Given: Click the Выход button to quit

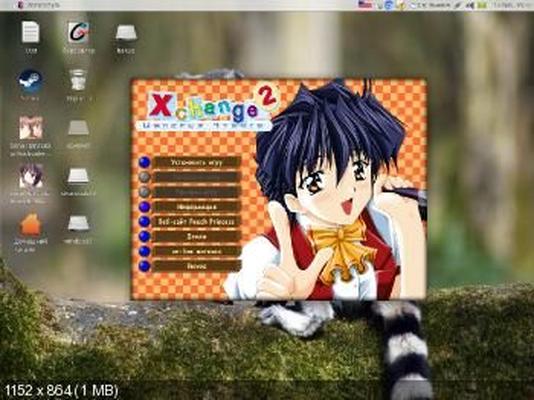Looking at the screenshot, I should [197, 266].
